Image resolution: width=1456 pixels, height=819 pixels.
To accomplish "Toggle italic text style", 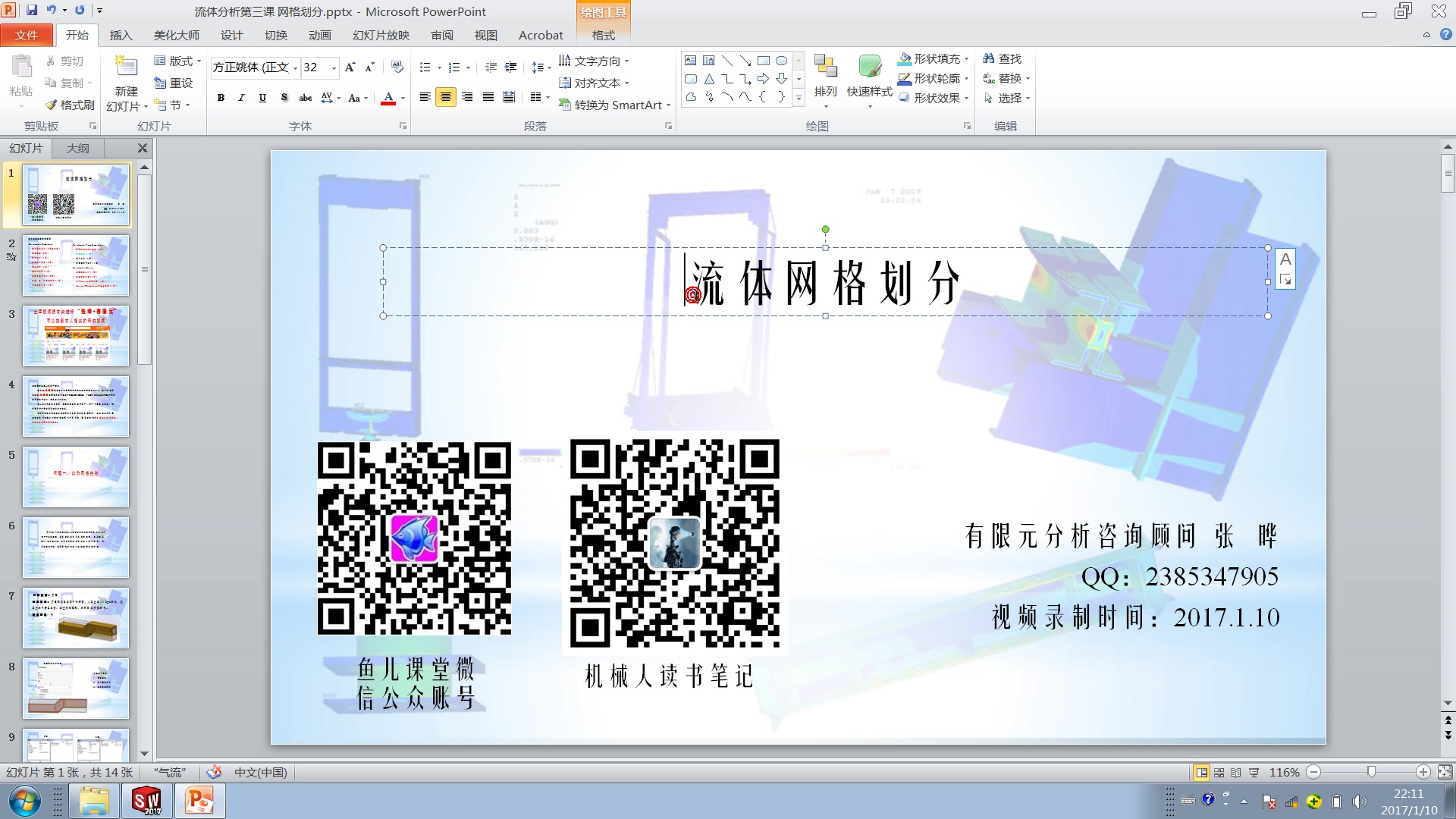I will click(x=241, y=98).
